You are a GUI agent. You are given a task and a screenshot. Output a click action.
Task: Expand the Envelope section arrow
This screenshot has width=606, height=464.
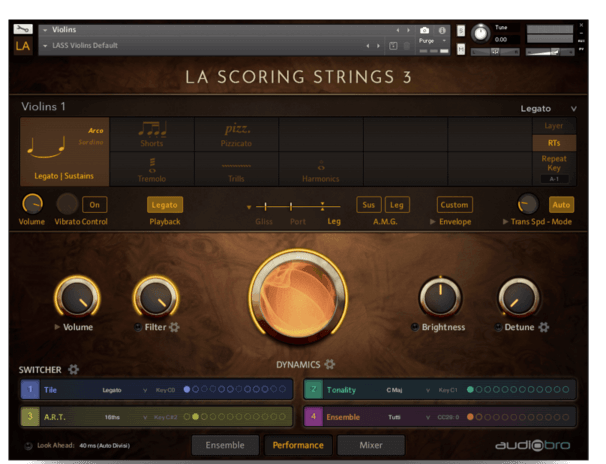432,221
